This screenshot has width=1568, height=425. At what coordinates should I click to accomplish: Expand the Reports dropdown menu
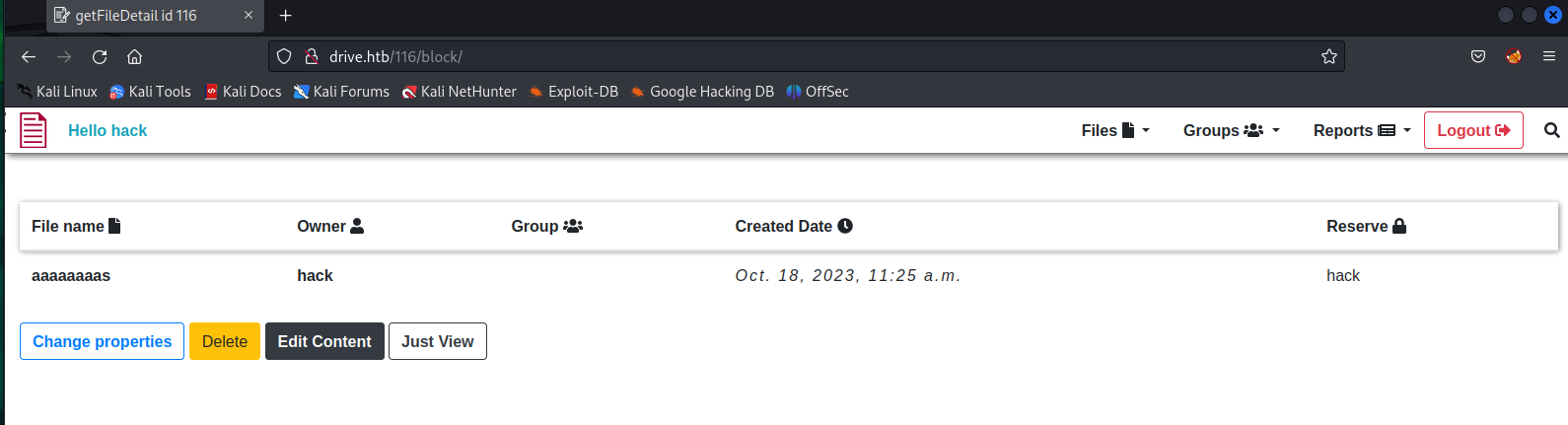tap(1362, 130)
